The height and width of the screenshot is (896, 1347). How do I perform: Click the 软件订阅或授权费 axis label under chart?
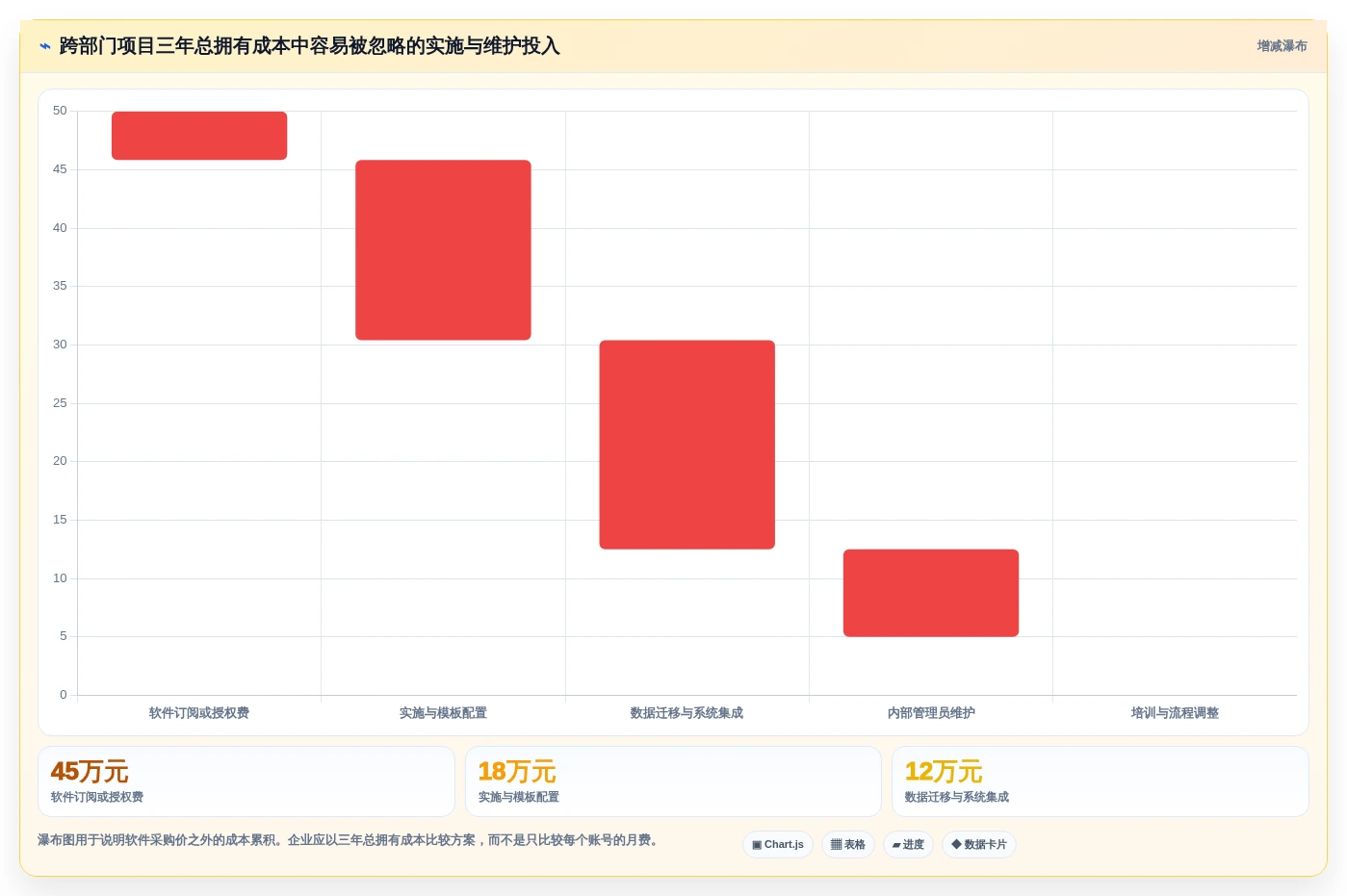[199, 713]
